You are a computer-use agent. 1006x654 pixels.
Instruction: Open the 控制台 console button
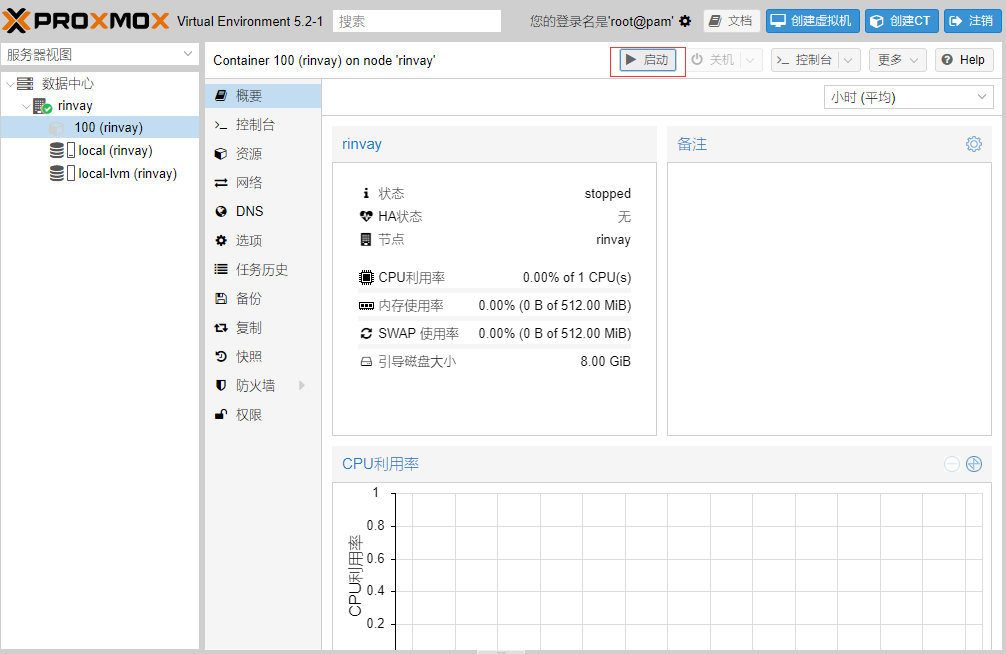(x=805, y=60)
